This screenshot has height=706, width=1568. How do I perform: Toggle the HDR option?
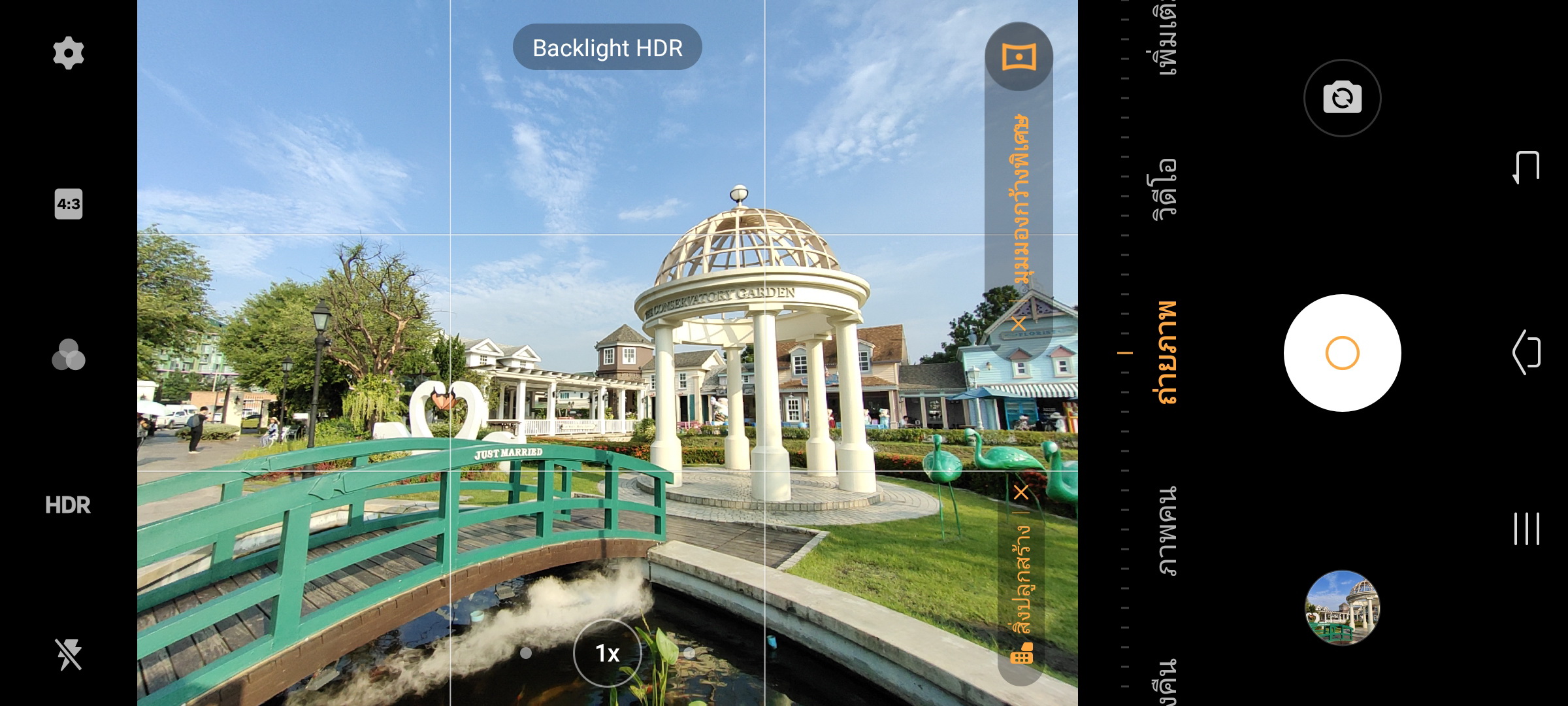(x=69, y=505)
